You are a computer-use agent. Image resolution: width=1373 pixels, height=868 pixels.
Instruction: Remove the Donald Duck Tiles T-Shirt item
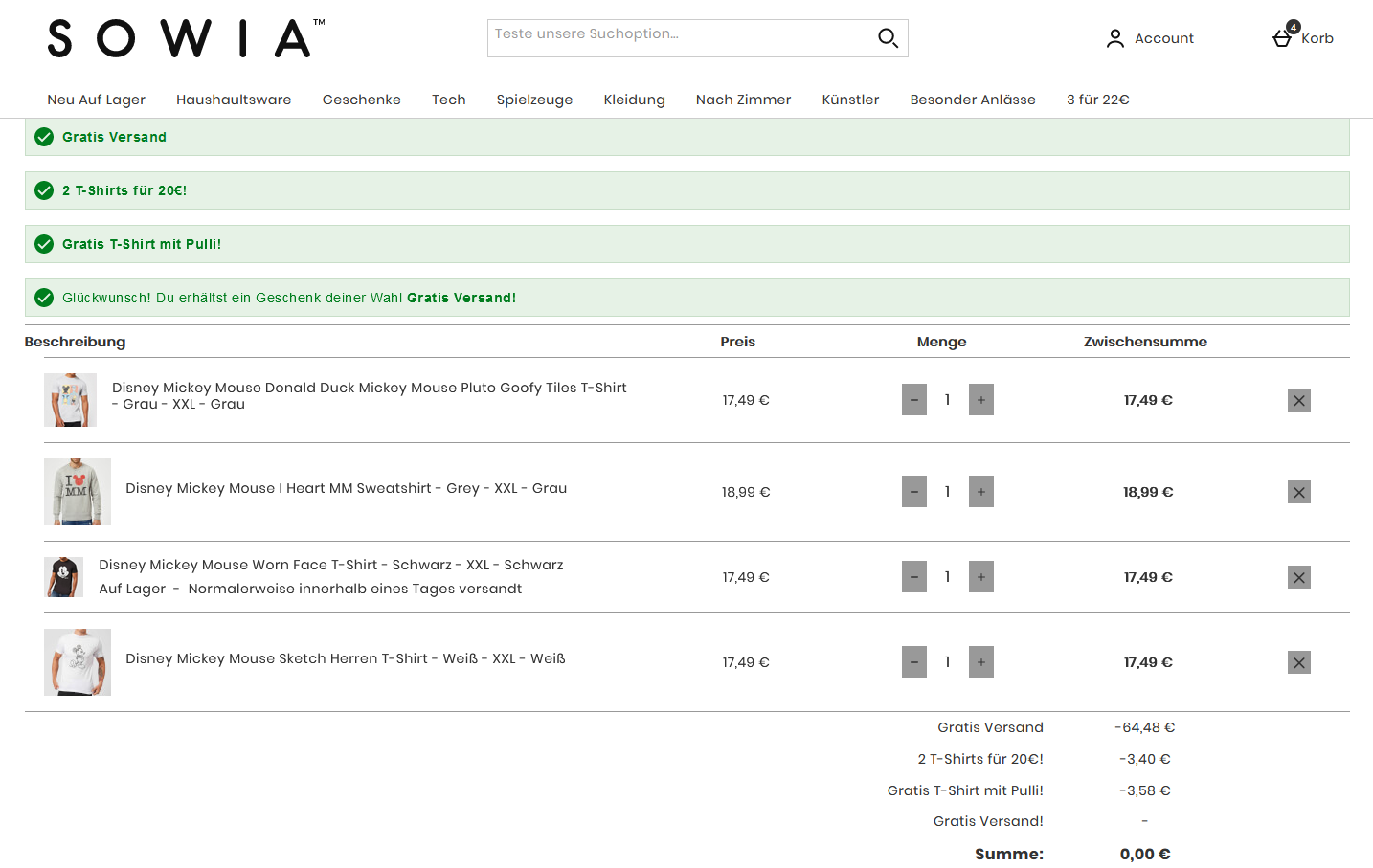pyautogui.click(x=1298, y=400)
